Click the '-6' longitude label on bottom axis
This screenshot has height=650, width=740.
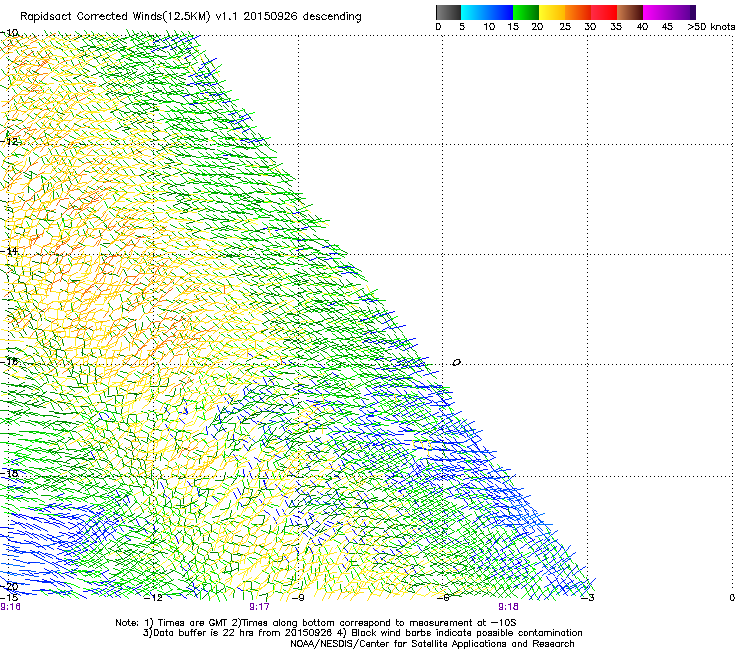click(x=443, y=598)
